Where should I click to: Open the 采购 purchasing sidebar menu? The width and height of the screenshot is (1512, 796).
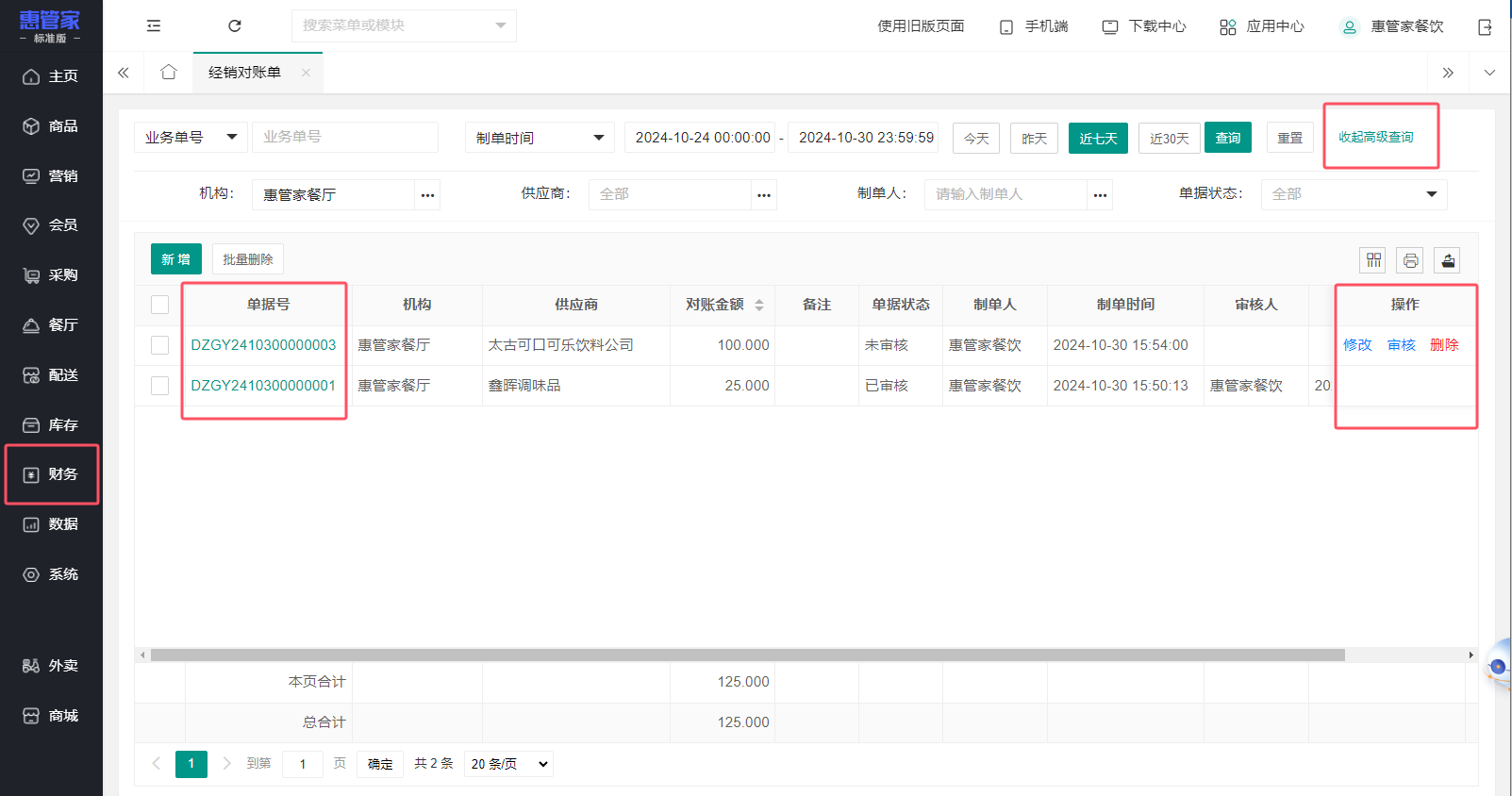(x=51, y=275)
